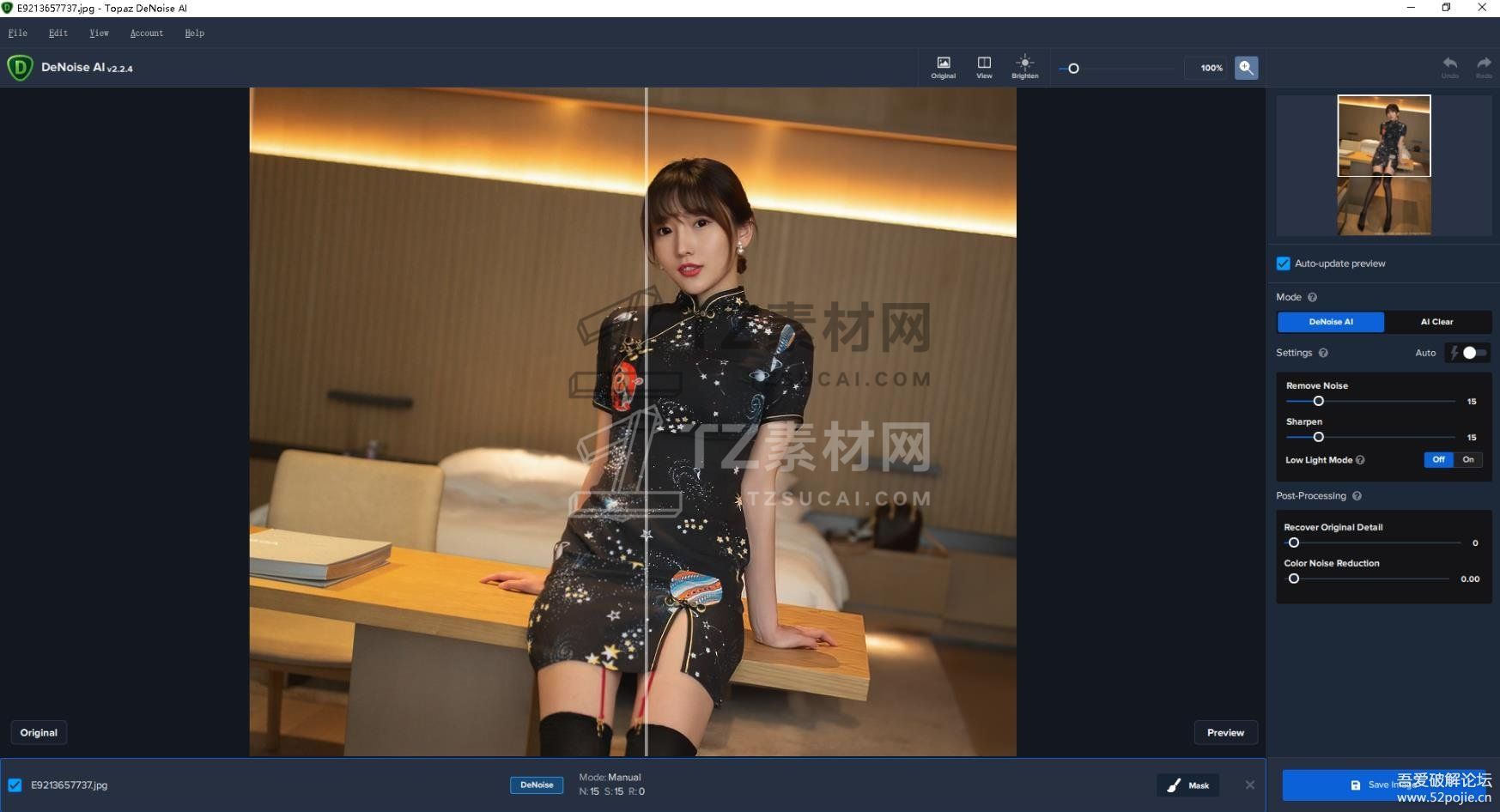The image size is (1500, 812).
Task: Undo the last change
Action: click(x=1449, y=67)
